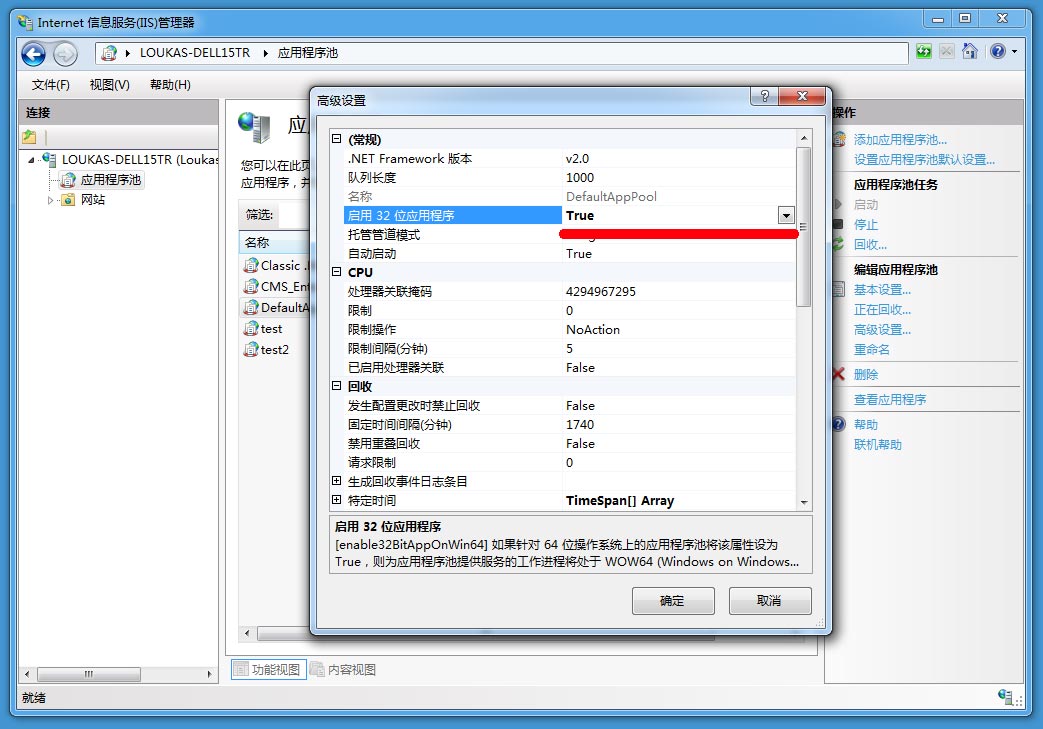
Task: Select 固定时间间隔(分钟) value 1740
Action: click(x=678, y=424)
